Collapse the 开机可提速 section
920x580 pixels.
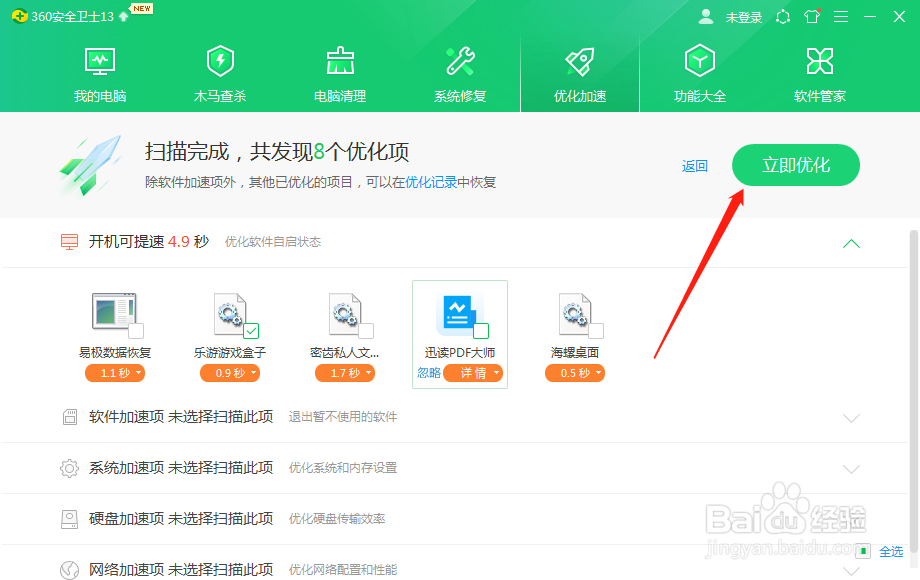[x=851, y=242]
